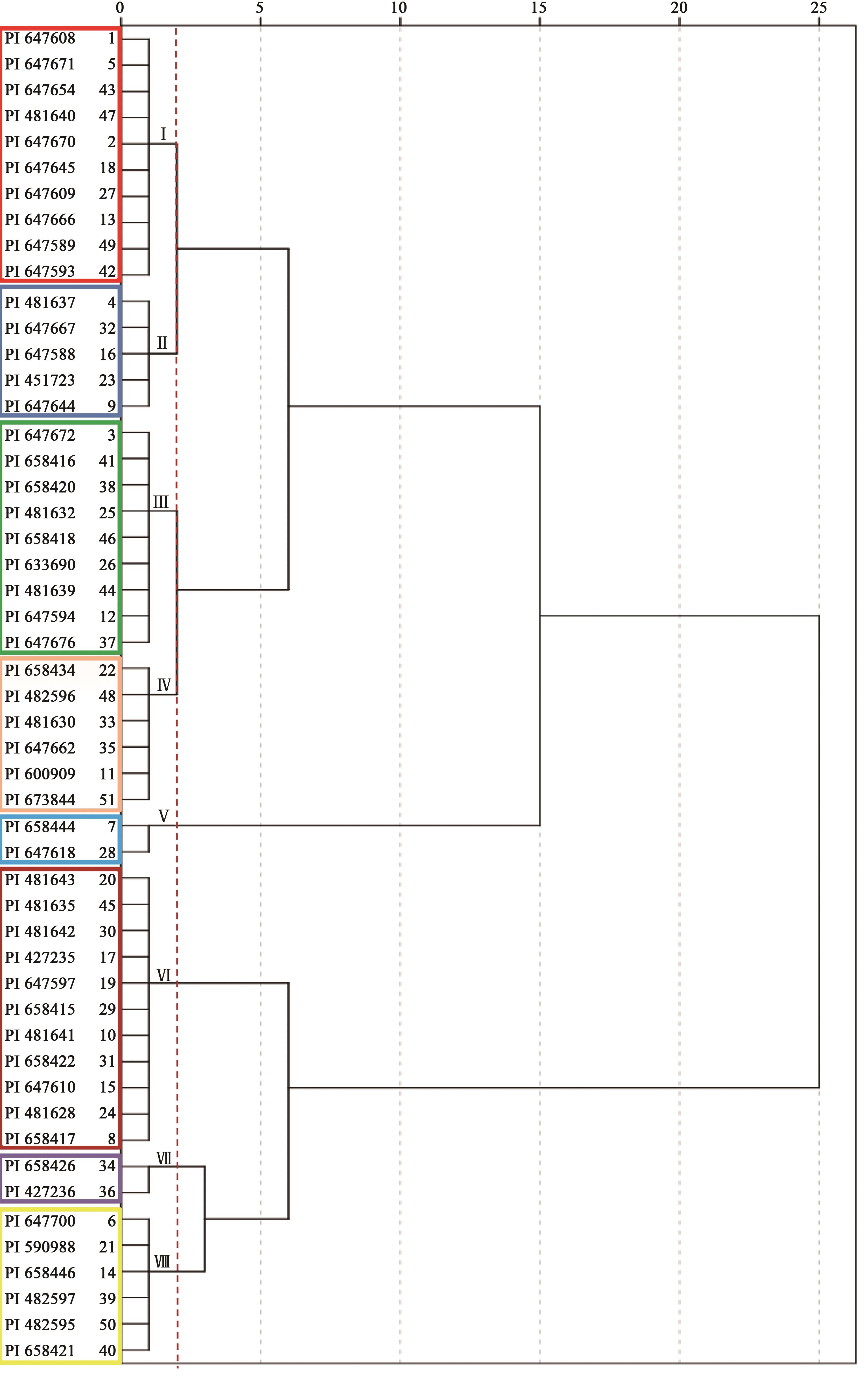The image size is (868, 1380).
Task: Select the cluster V label
Action: pyautogui.click(x=163, y=816)
